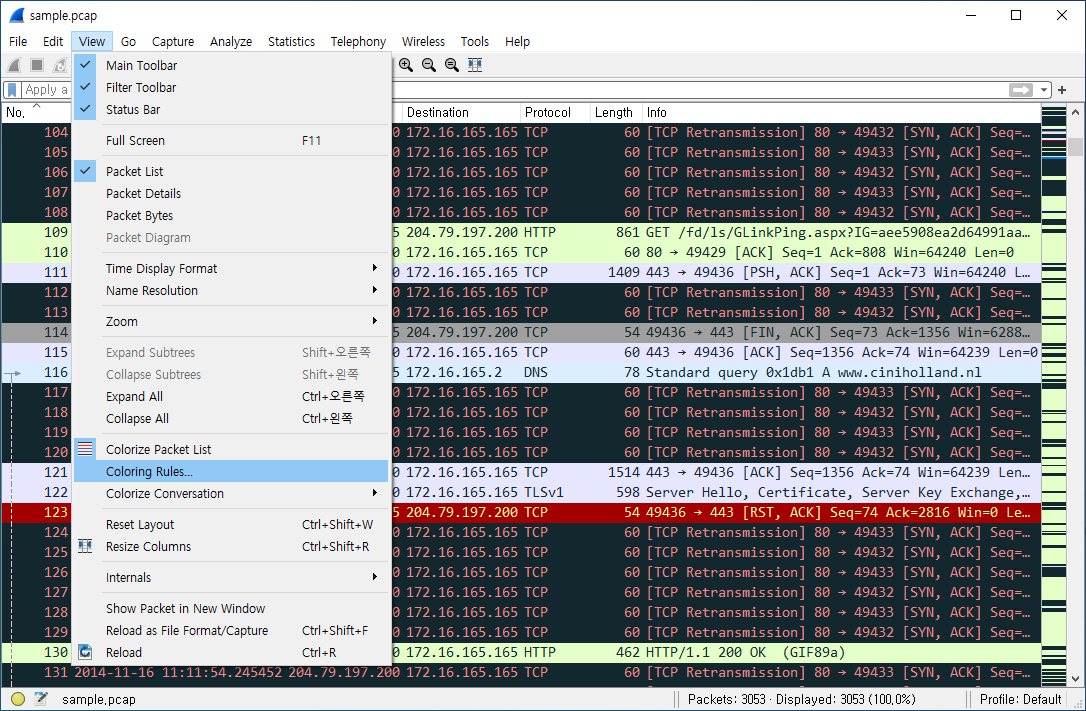The width and height of the screenshot is (1086, 711).
Task: Toggle the Filter Toolbar visibility
Action: pos(229,87)
